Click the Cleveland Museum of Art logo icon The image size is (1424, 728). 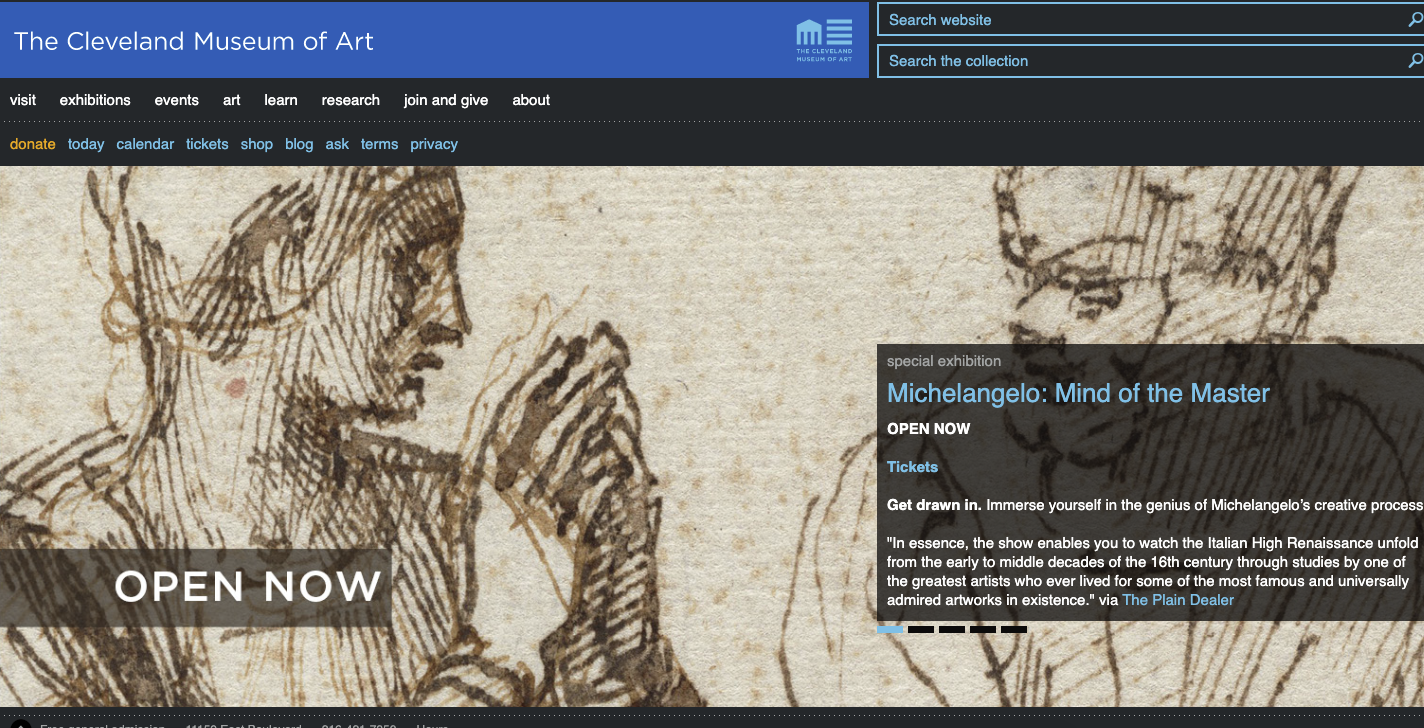coord(824,40)
